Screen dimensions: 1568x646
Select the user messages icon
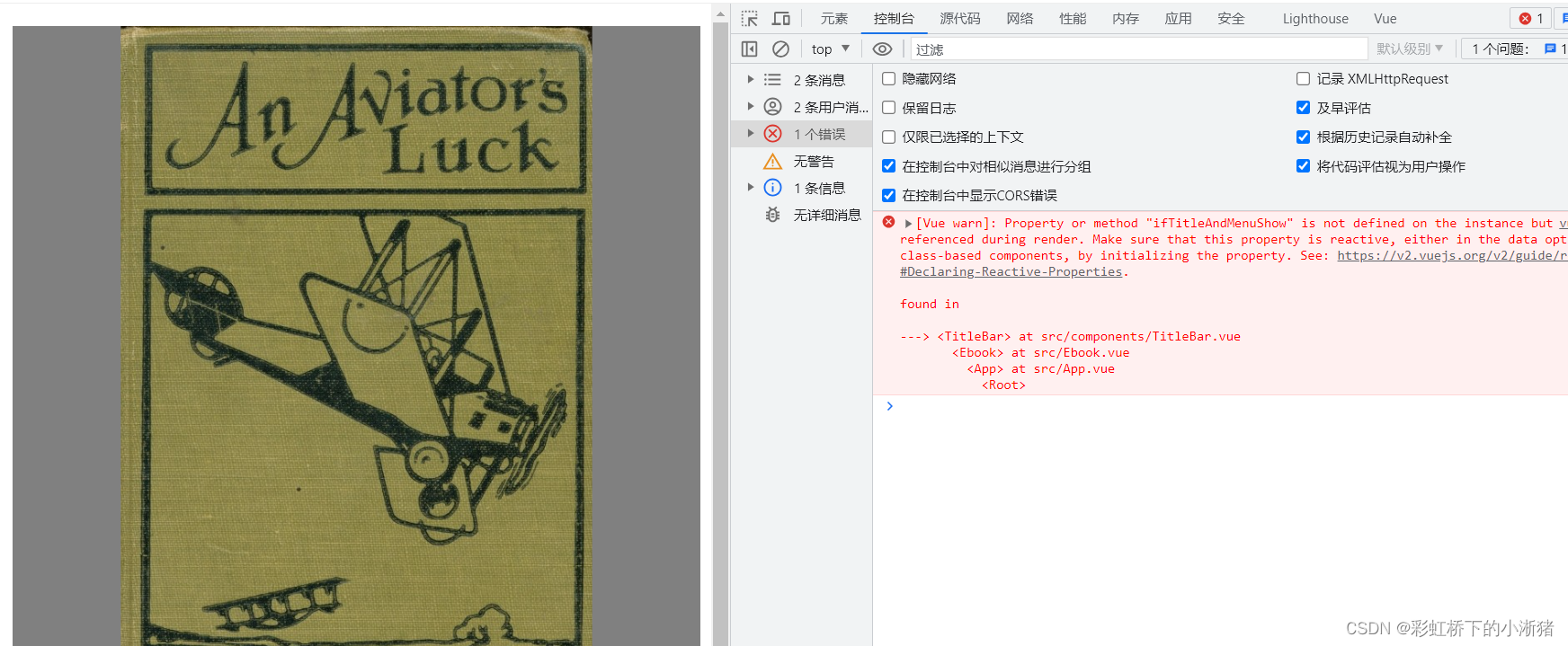(772, 107)
